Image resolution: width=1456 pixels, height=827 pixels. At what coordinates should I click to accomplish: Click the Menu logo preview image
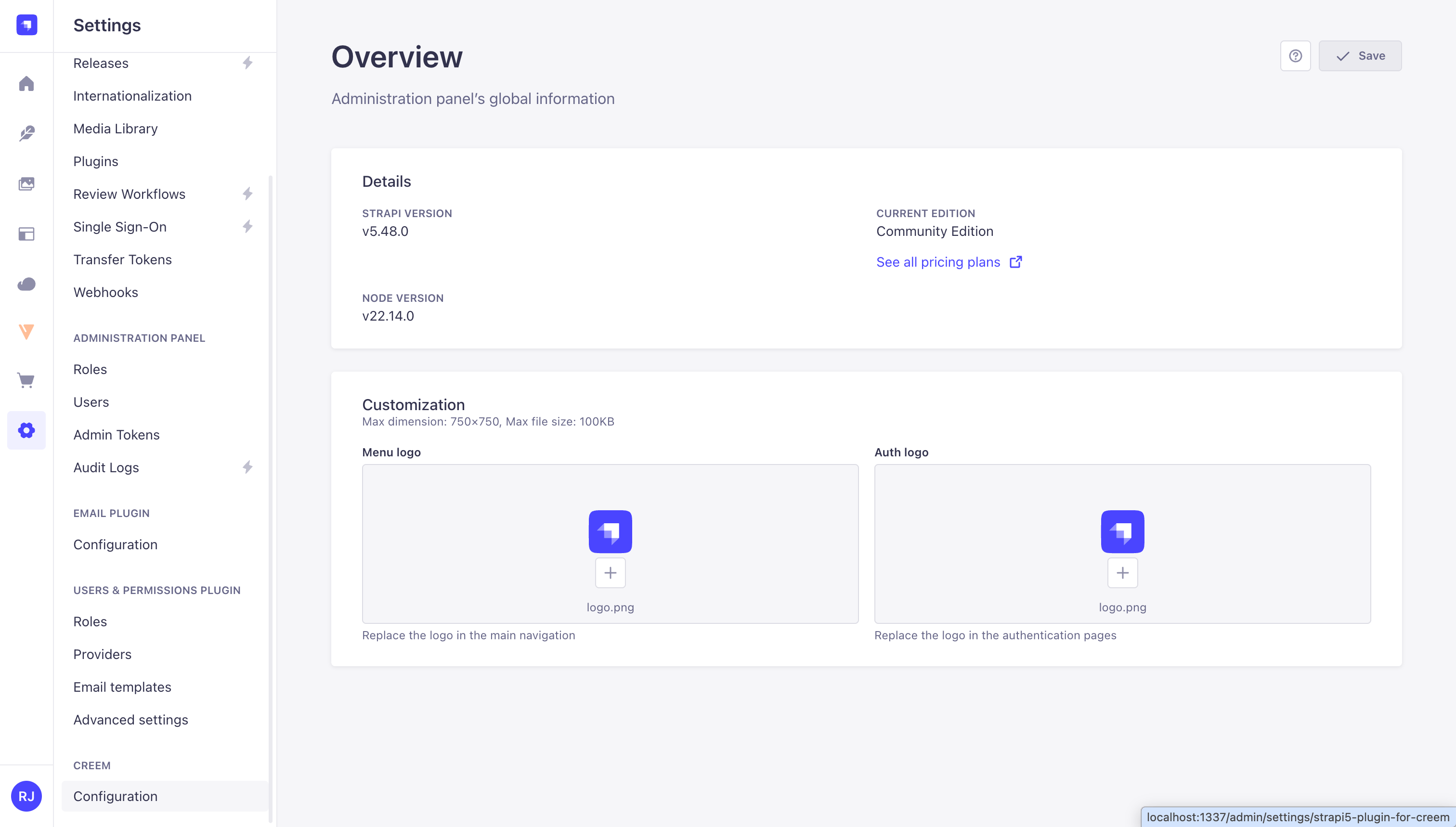[610, 531]
